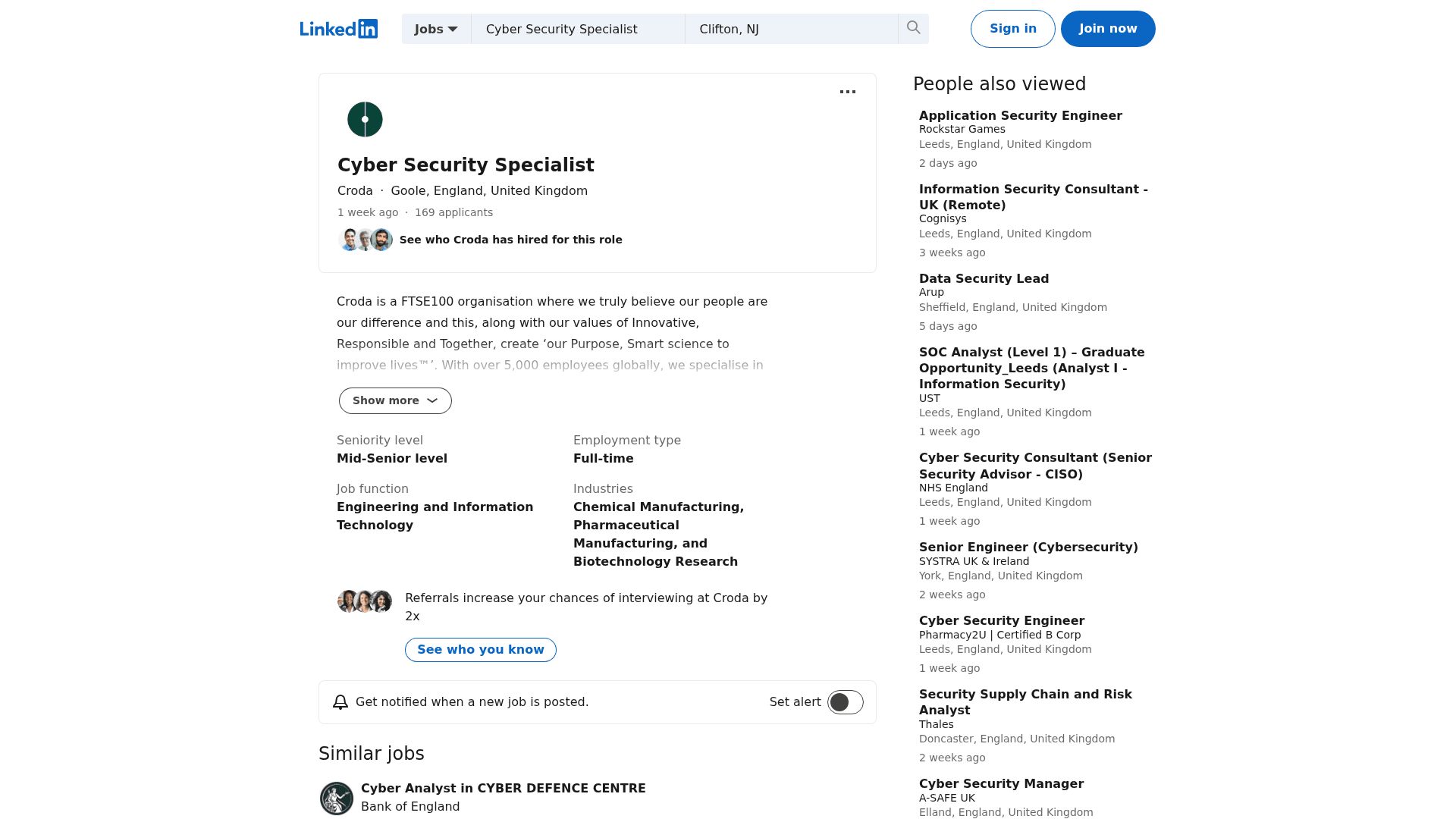Open Cyber Security Manager job
The image size is (1456, 819).
pyautogui.click(x=1001, y=784)
